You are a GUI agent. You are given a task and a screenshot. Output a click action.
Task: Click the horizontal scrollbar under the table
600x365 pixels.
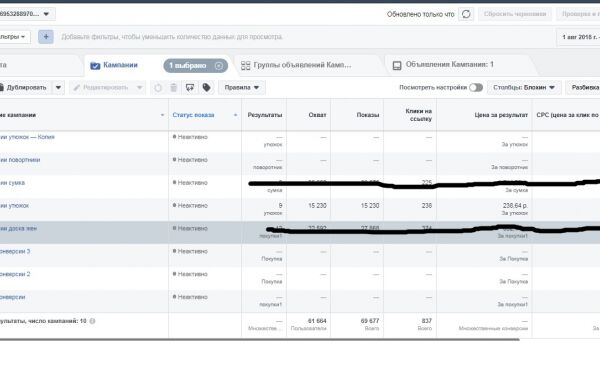click(259, 339)
